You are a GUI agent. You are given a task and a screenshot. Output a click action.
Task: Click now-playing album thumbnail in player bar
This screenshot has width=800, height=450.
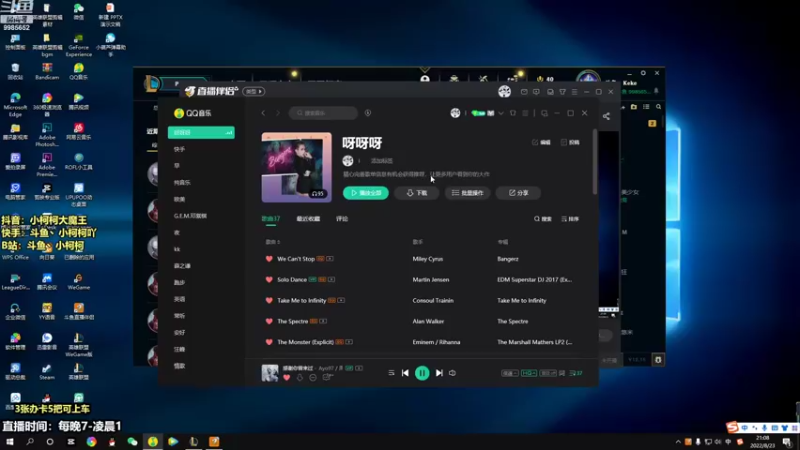(270, 373)
